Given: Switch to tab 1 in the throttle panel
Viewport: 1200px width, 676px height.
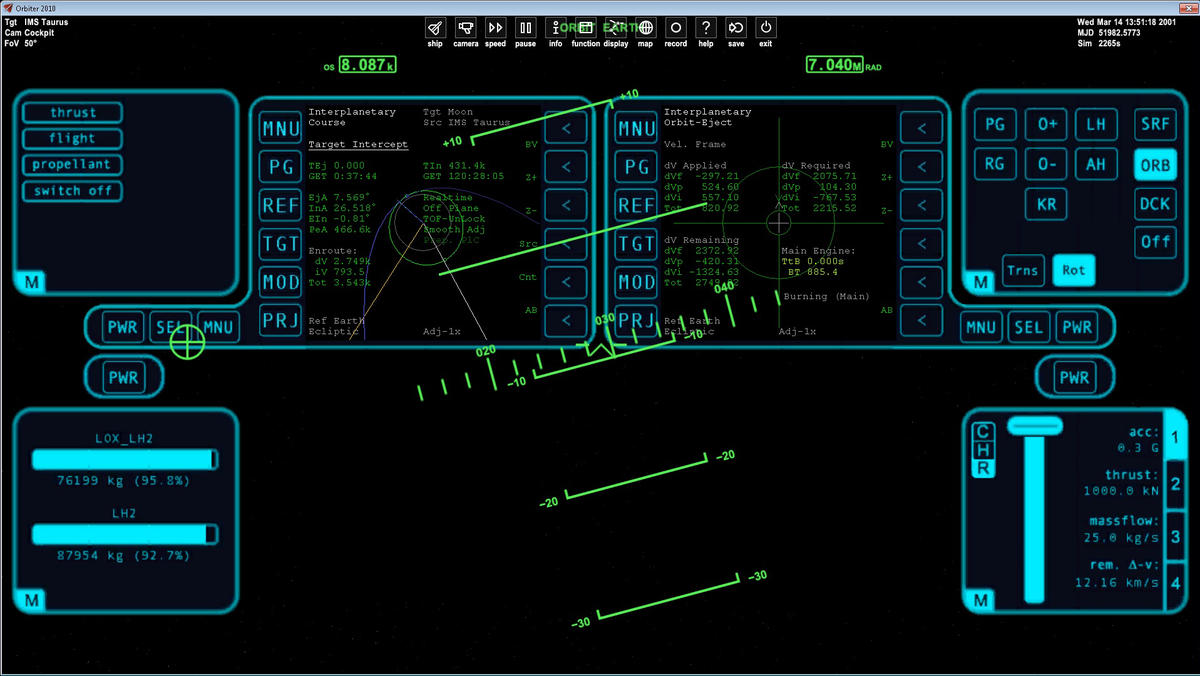Looking at the screenshot, I should coord(1175,437).
